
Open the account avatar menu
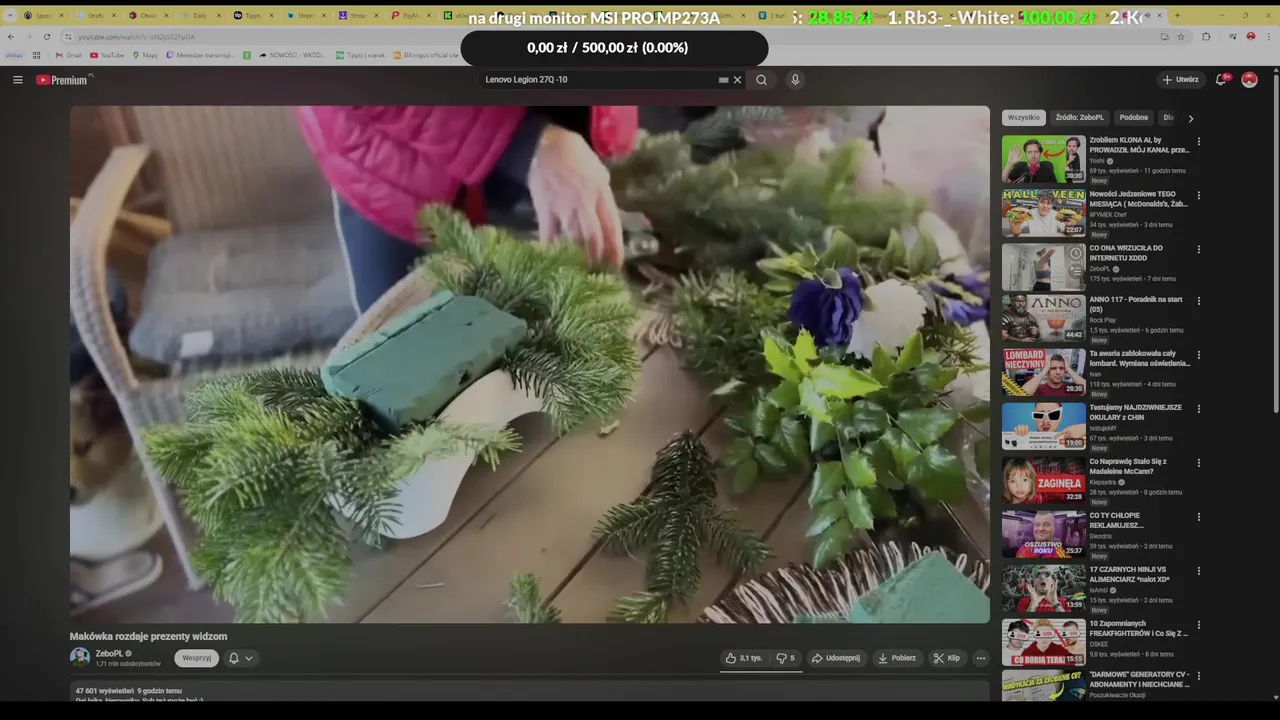coord(1249,80)
